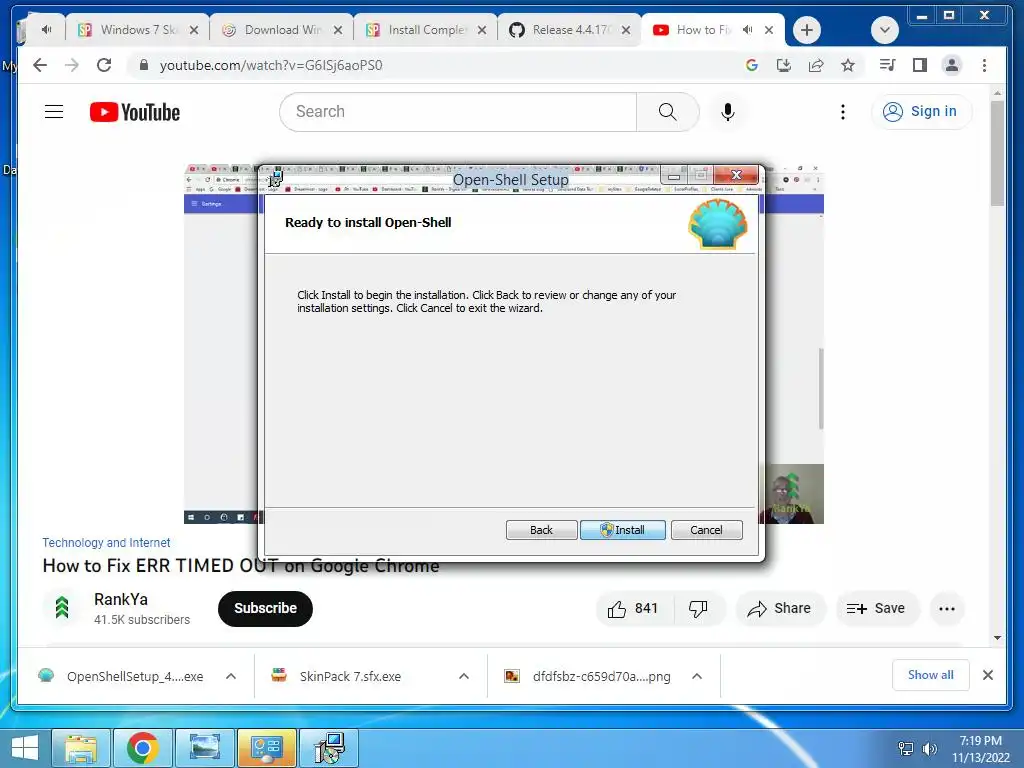
Task: Expand SkinPack 7.sfx.exe options chevron
Action: 464,676
